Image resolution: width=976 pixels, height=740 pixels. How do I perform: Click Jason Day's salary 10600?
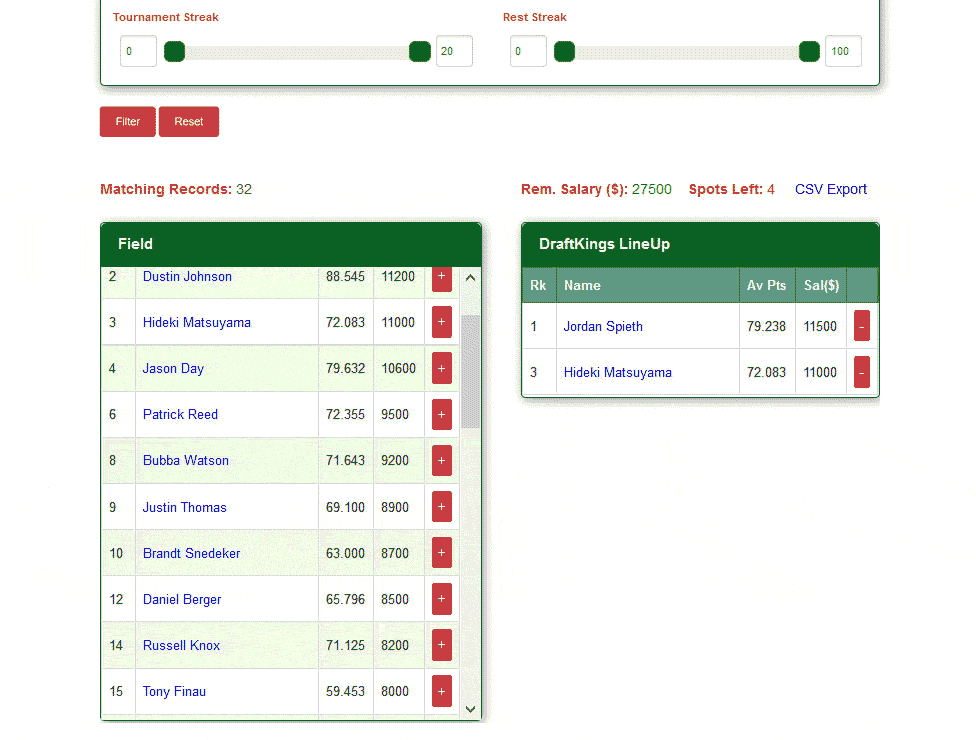click(398, 368)
